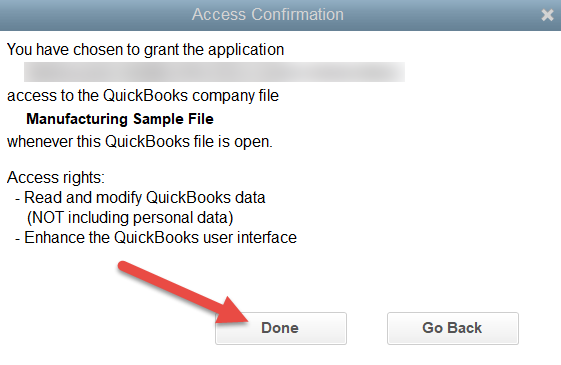Click '(NOT including personal data)' note
The height and width of the screenshot is (365, 561).
(130, 218)
